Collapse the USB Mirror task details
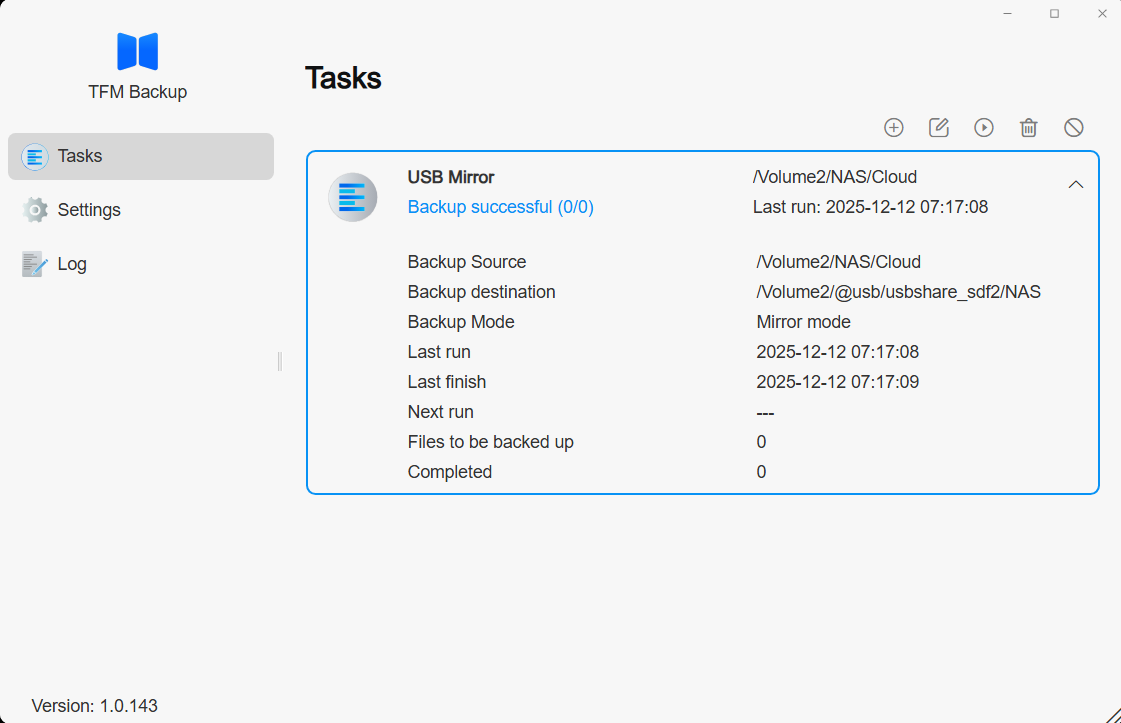This screenshot has height=723, width=1121. (1076, 185)
